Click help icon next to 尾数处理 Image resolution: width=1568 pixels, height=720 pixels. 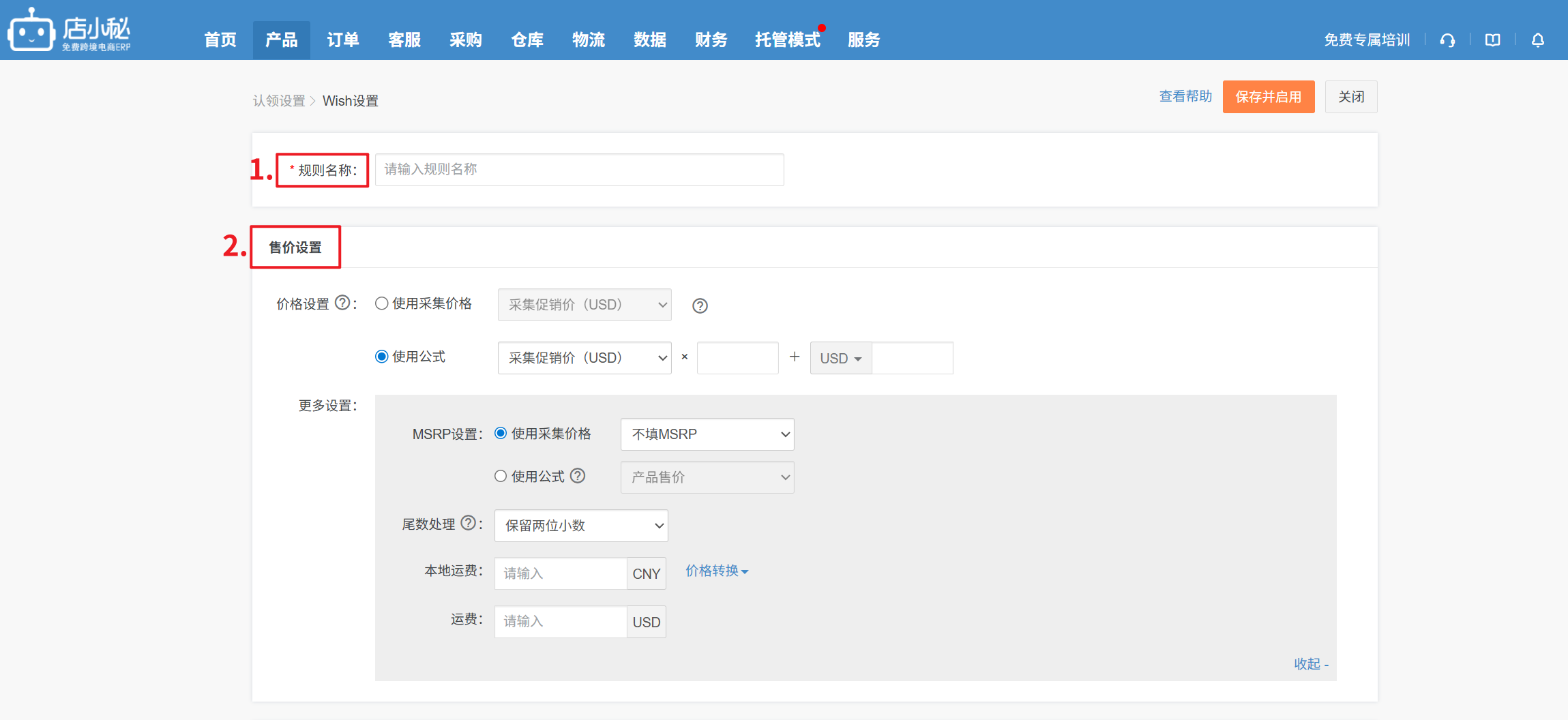click(x=468, y=523)
